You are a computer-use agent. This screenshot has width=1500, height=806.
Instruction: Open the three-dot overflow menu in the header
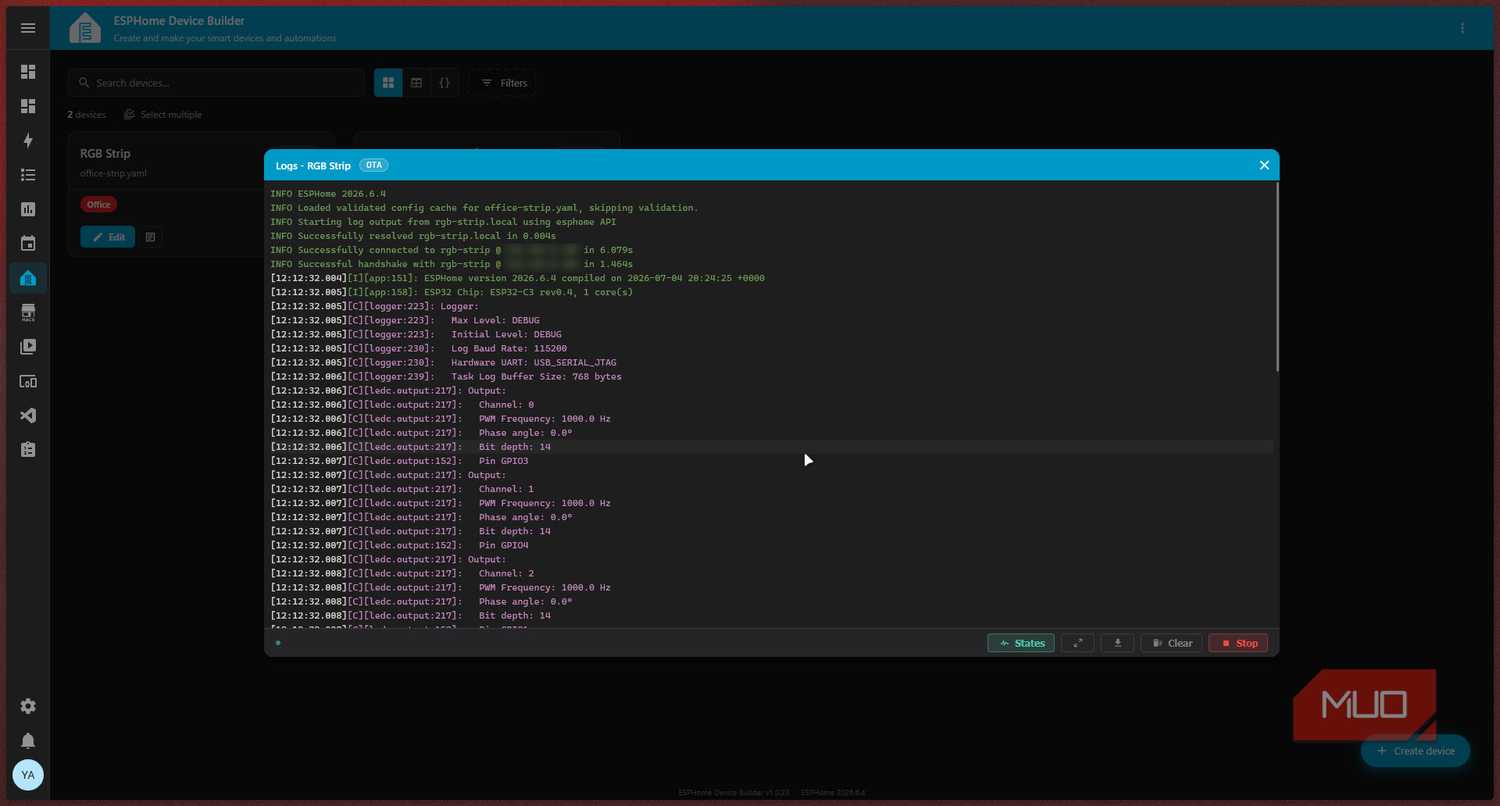(x=1463, y=28)
